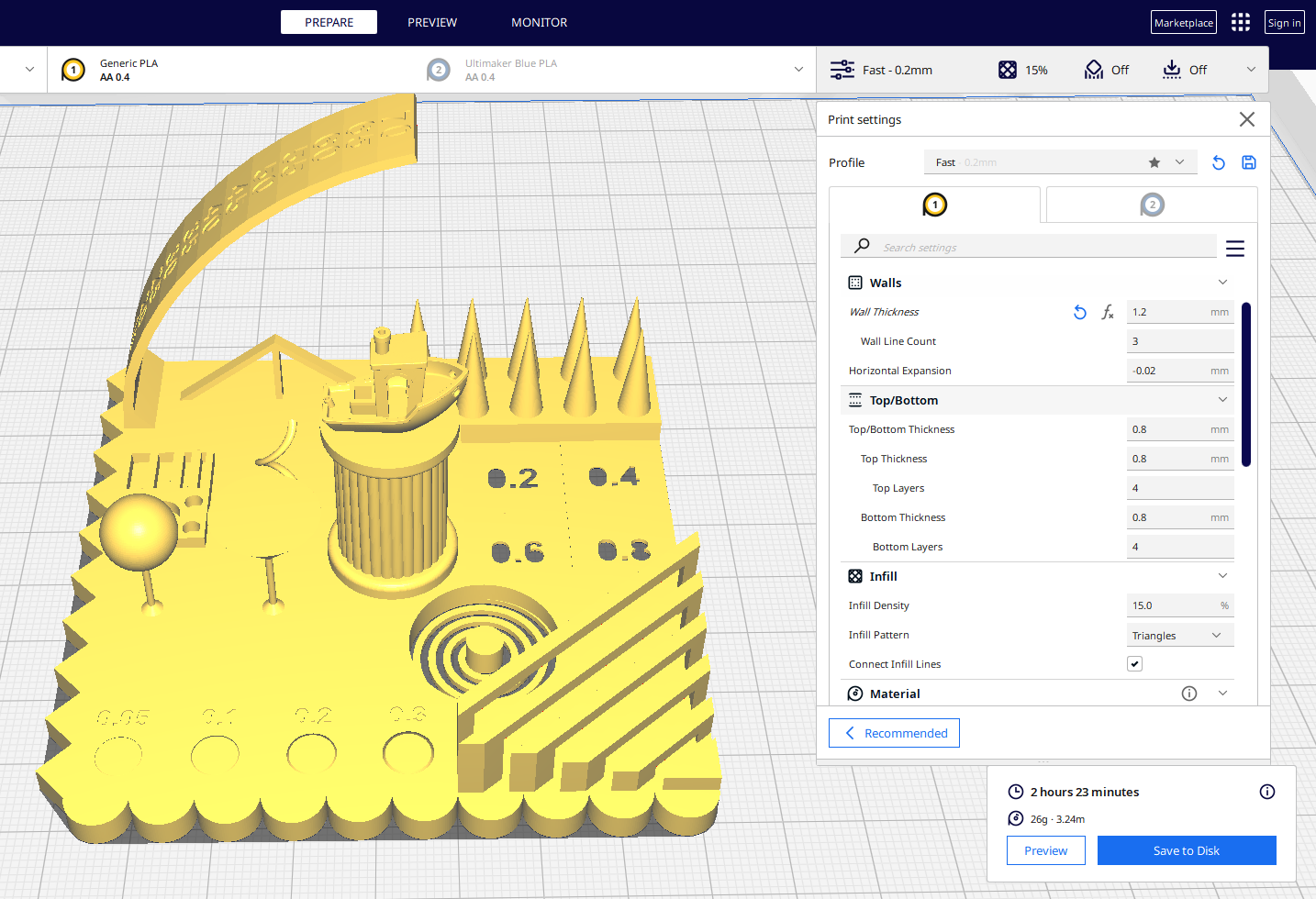Image resolution: width=1316 pixels, height=899 pixels.
Task: Favorite the Fast profile using the star
Action: (x=1154, y=161)
